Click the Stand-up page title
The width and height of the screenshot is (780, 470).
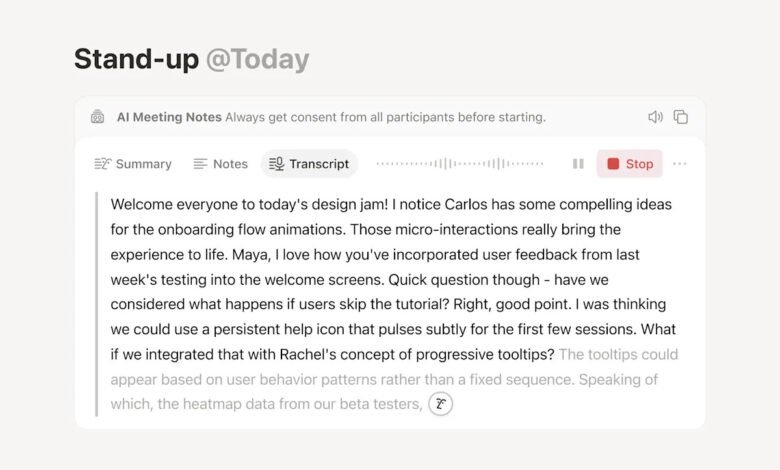coord(136,59)
